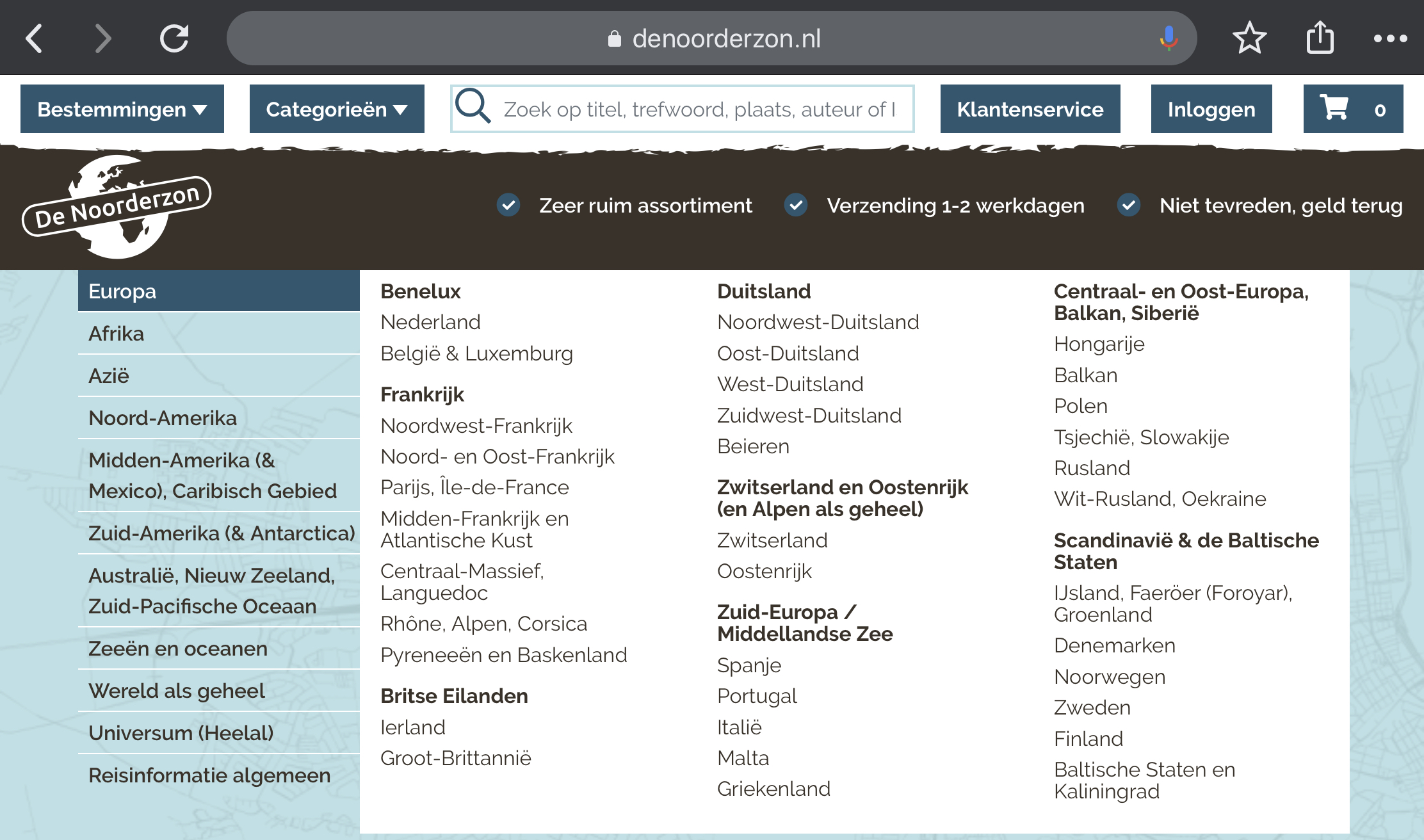The image size is (1424, 840).
Task: Reload the page with refresh icon
Action: [174, 38]
